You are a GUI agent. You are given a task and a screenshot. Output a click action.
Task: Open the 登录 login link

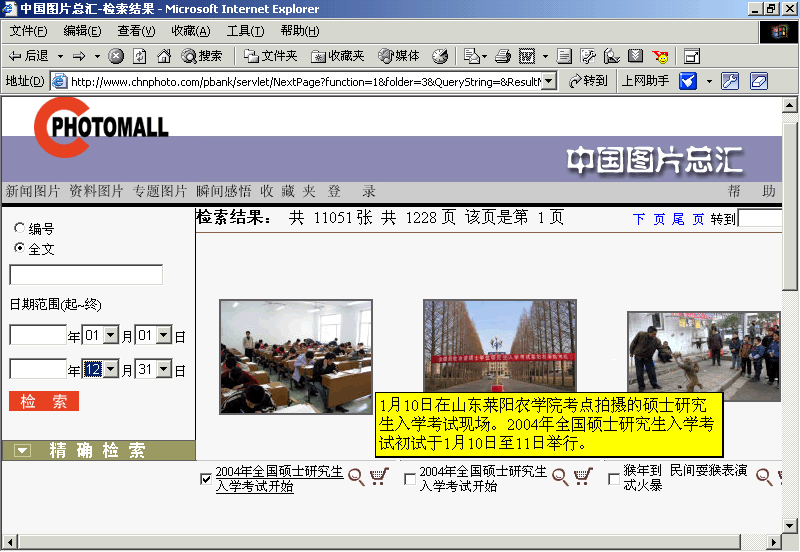[x=352, y=191]
